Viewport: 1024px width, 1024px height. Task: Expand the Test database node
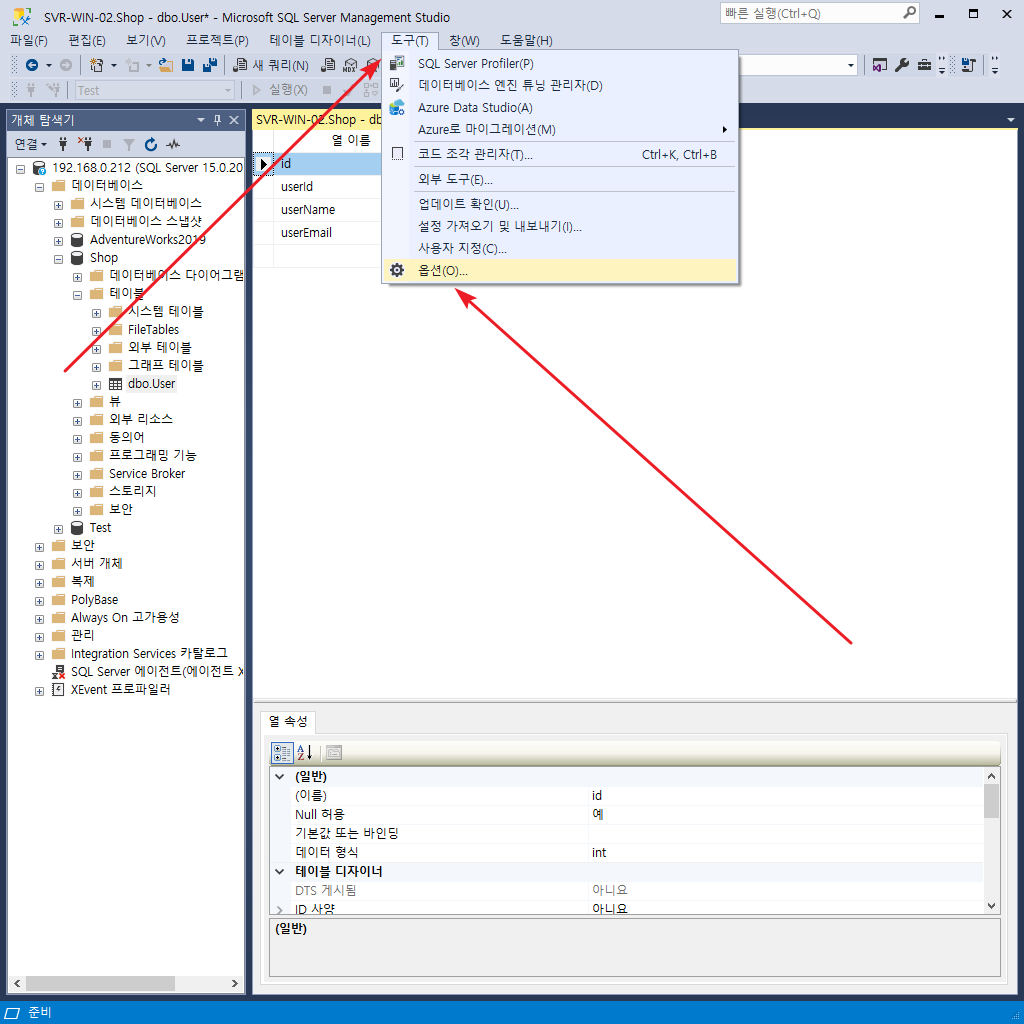[58, 529]
